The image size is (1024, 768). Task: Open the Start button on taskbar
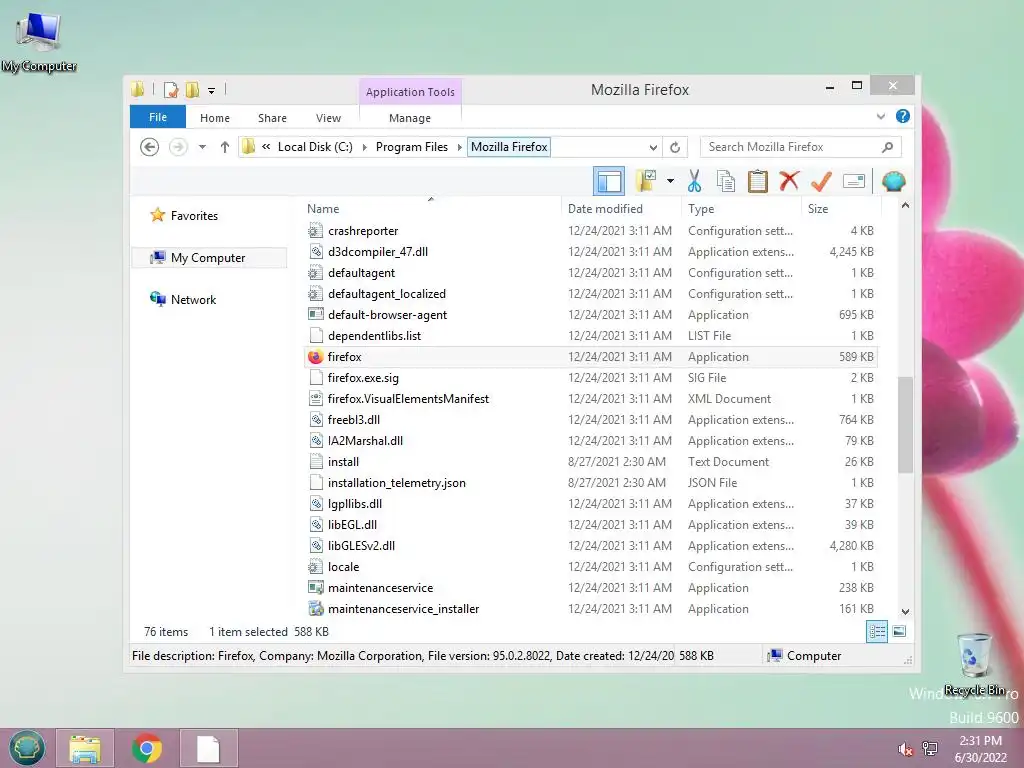coord(27,748)
